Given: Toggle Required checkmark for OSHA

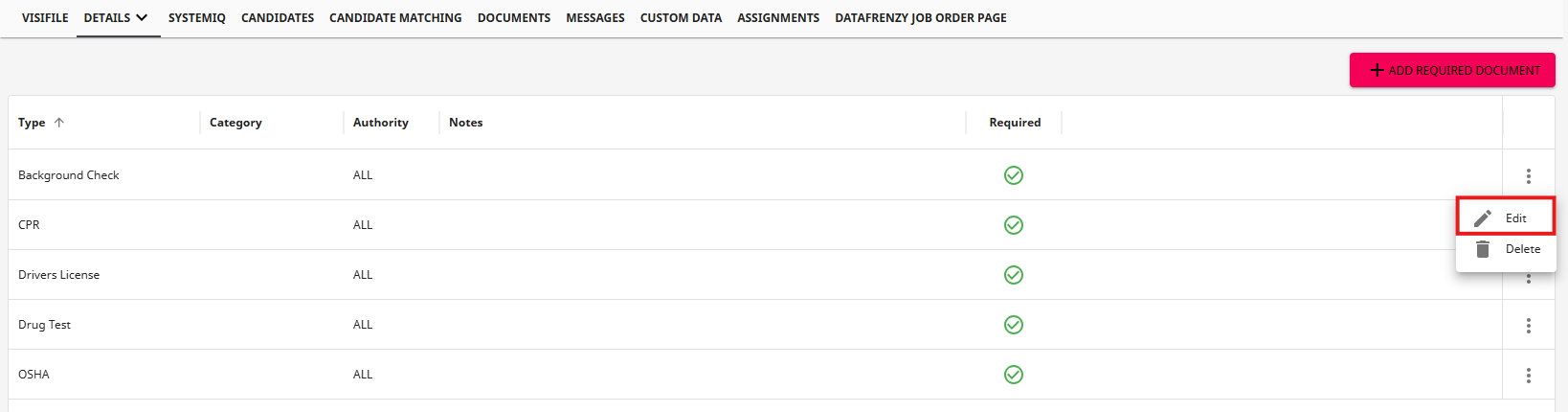Looking at the screenshot, I should coord(1014,375).
